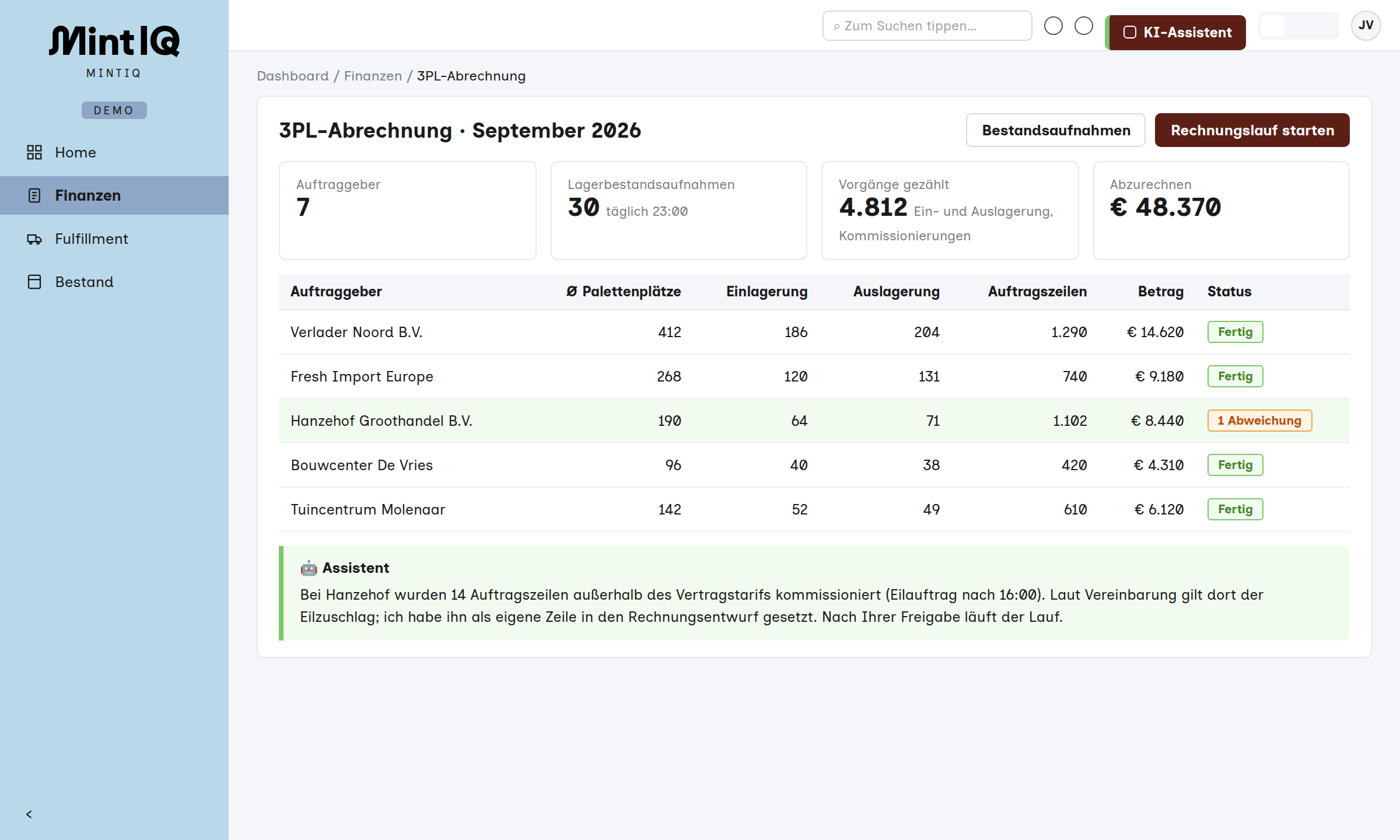Open the KI-Assistent panel
Image resolution: width=1400 pixels, height=840 pixels.
tap(1175, 33)
